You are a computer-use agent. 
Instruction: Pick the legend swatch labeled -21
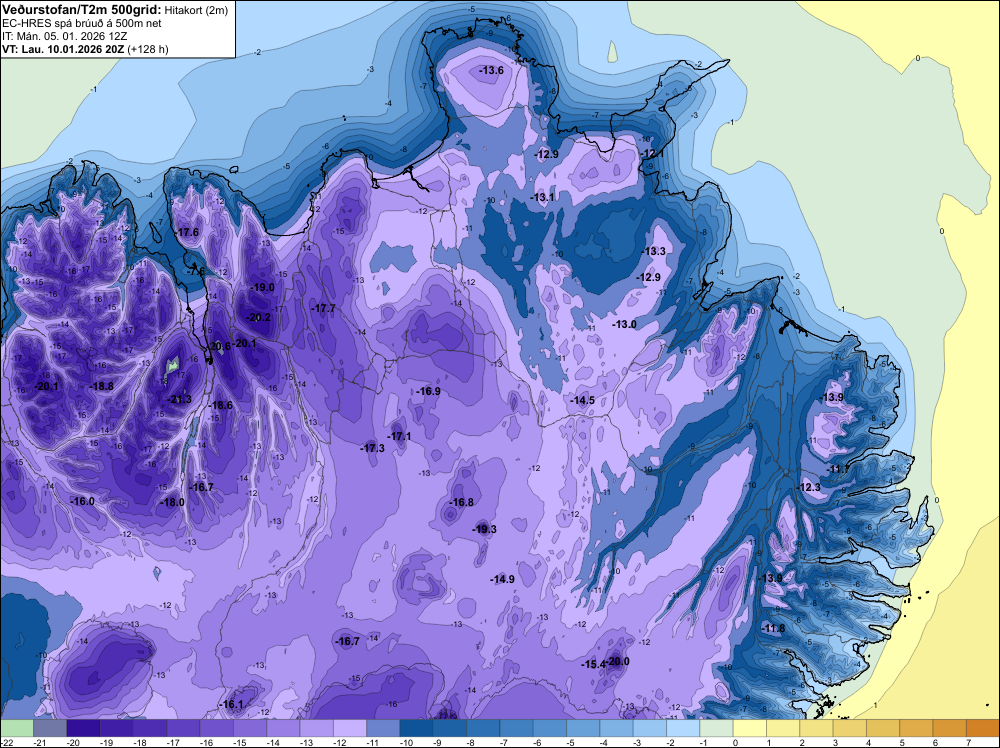click(50, 728)
